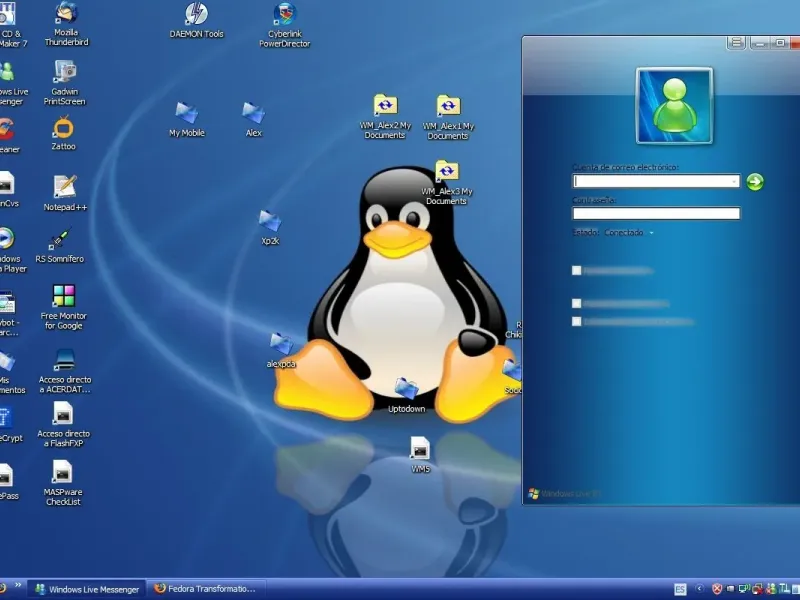Open Cyberlink PowerDirector shortcut

pos(285,24)
